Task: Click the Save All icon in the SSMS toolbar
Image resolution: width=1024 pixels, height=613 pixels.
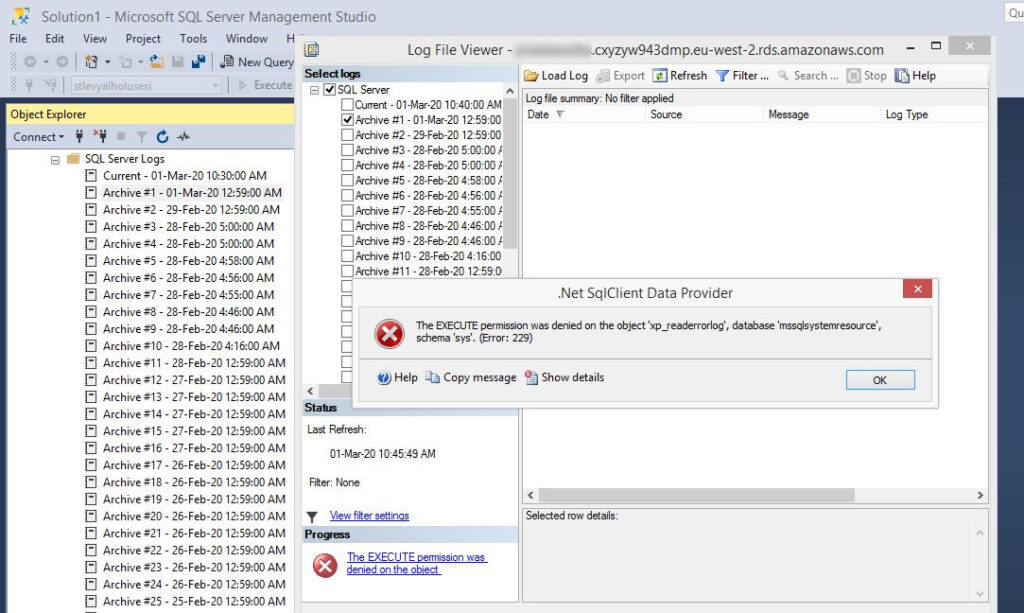Action: (199, 61)
